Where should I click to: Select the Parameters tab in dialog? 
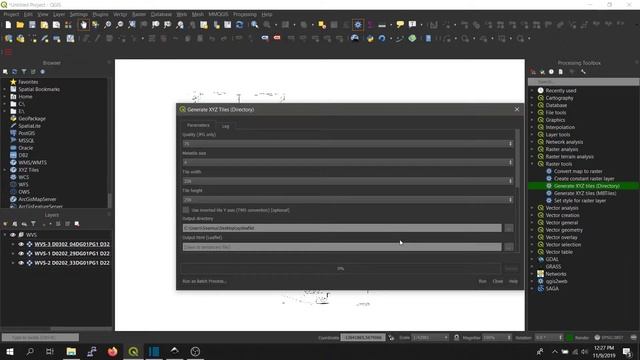[198, 125]
